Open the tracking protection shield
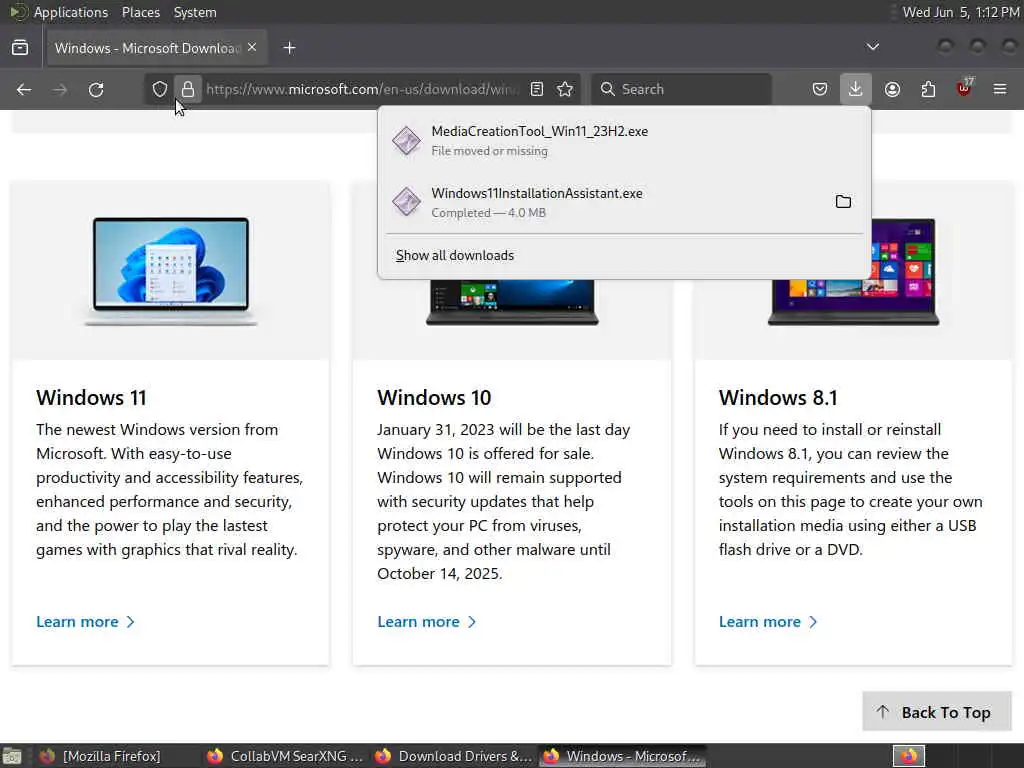The width and height of the screenshot is (1024, 768). click(x=159, y=89)
